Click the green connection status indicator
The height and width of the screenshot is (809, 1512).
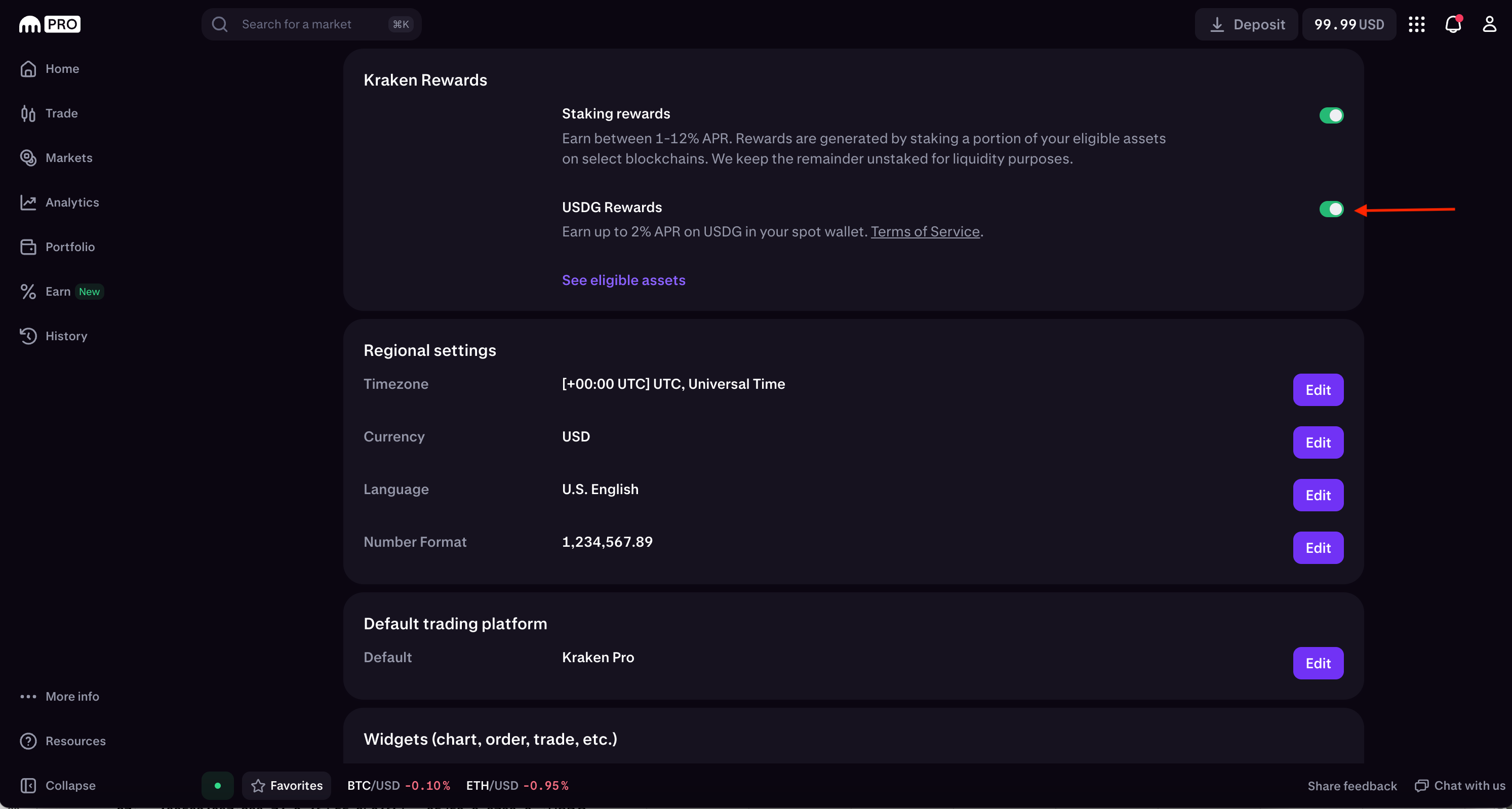click(x=217, y=786)
